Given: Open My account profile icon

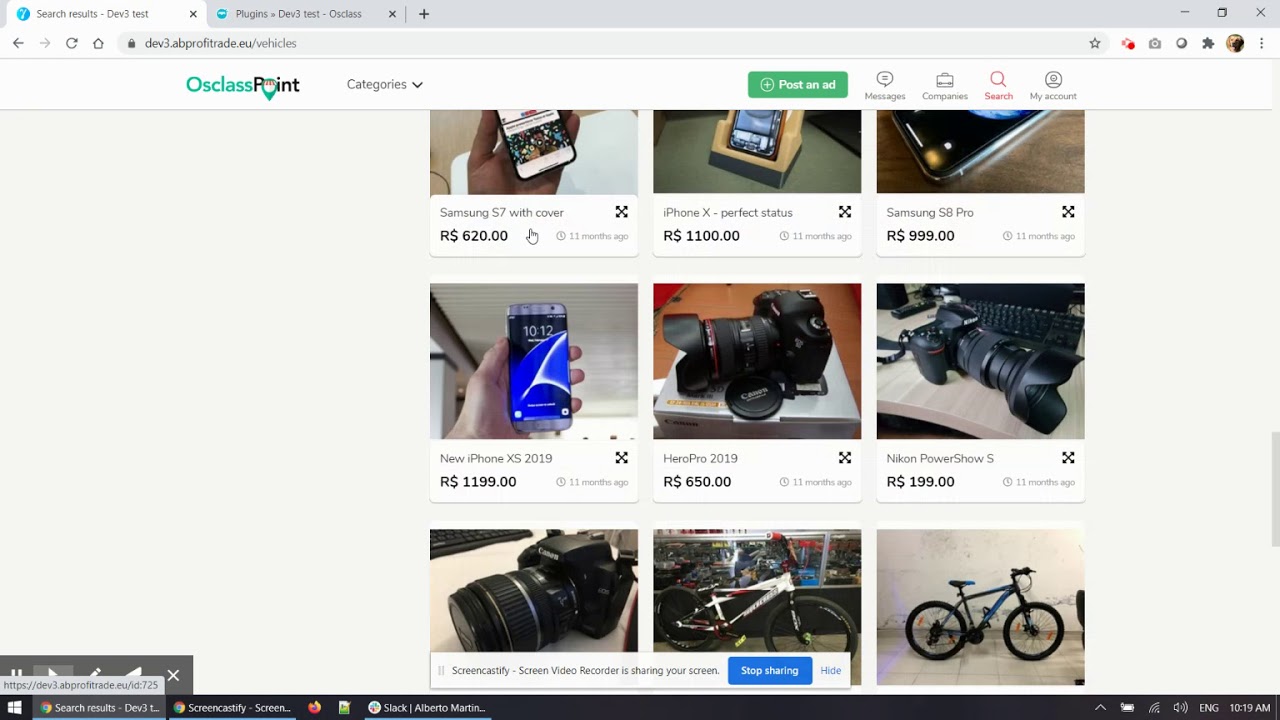Looking at the screenshot, I should (1053, 85).
